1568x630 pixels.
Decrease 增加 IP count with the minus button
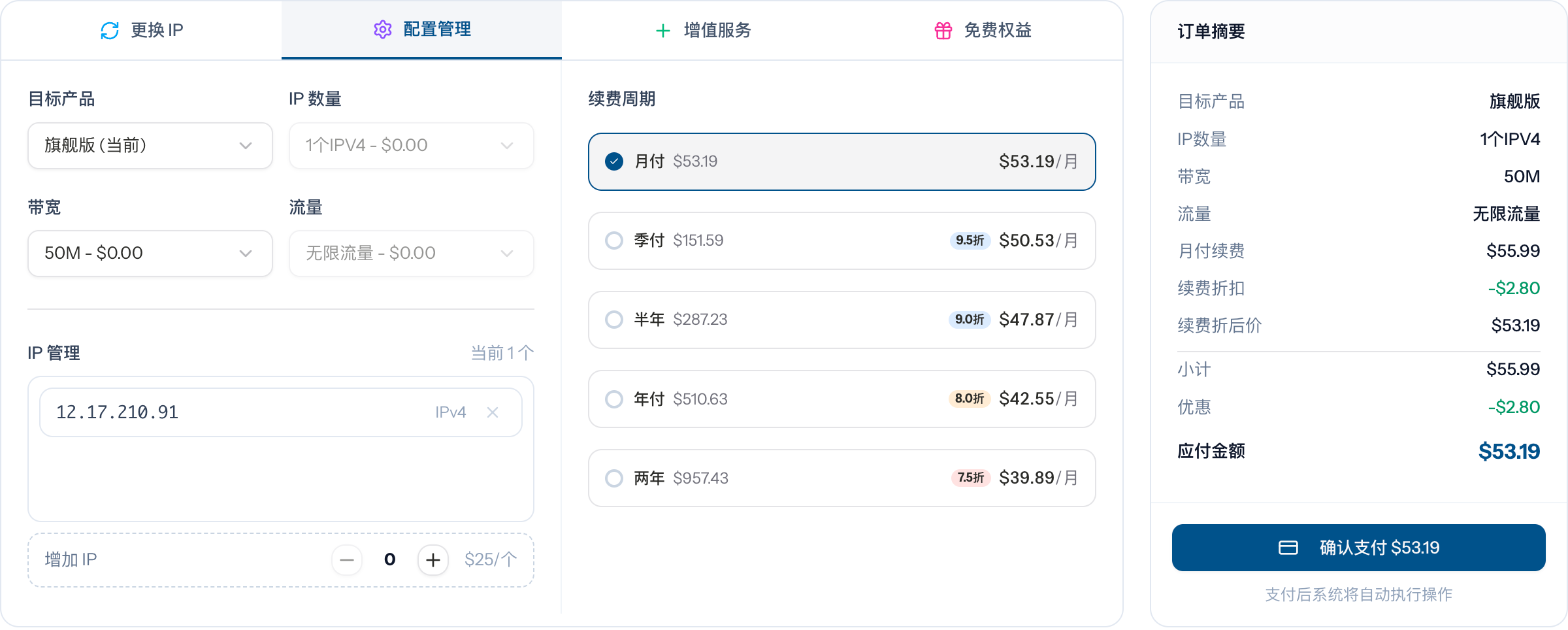[348, 560]
